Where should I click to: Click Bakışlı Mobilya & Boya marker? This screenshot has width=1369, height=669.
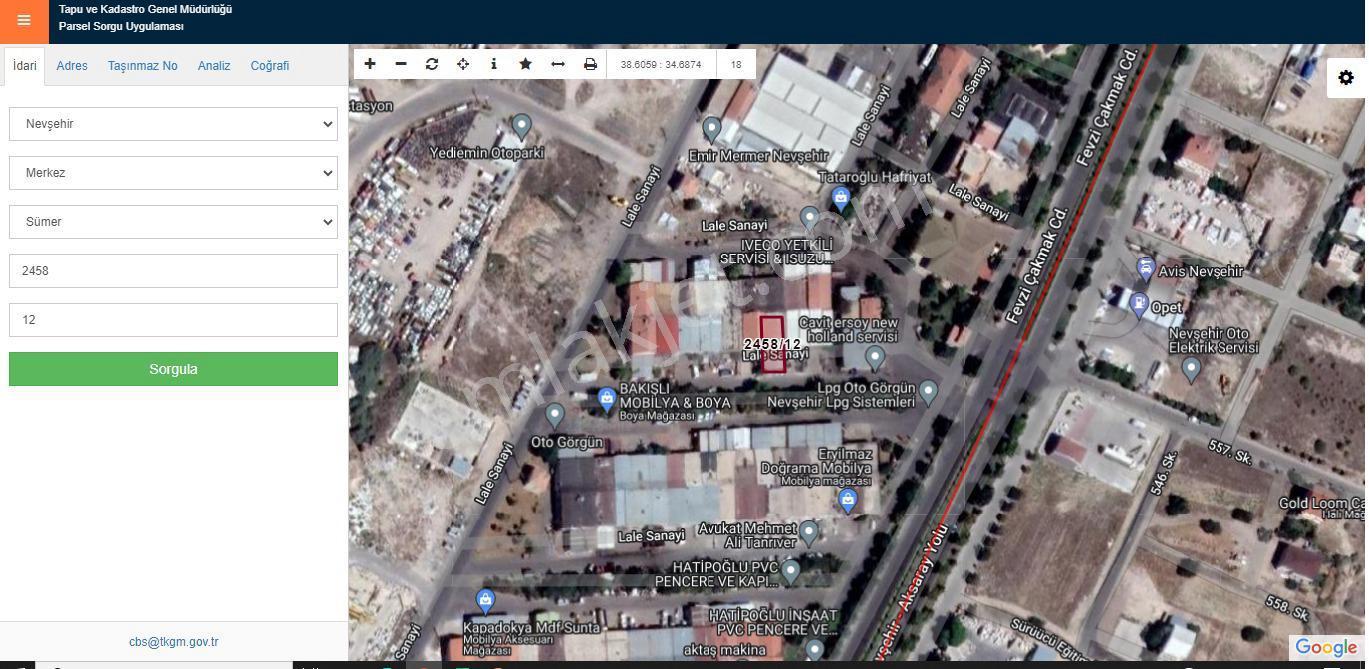click(x=606, y=400)
